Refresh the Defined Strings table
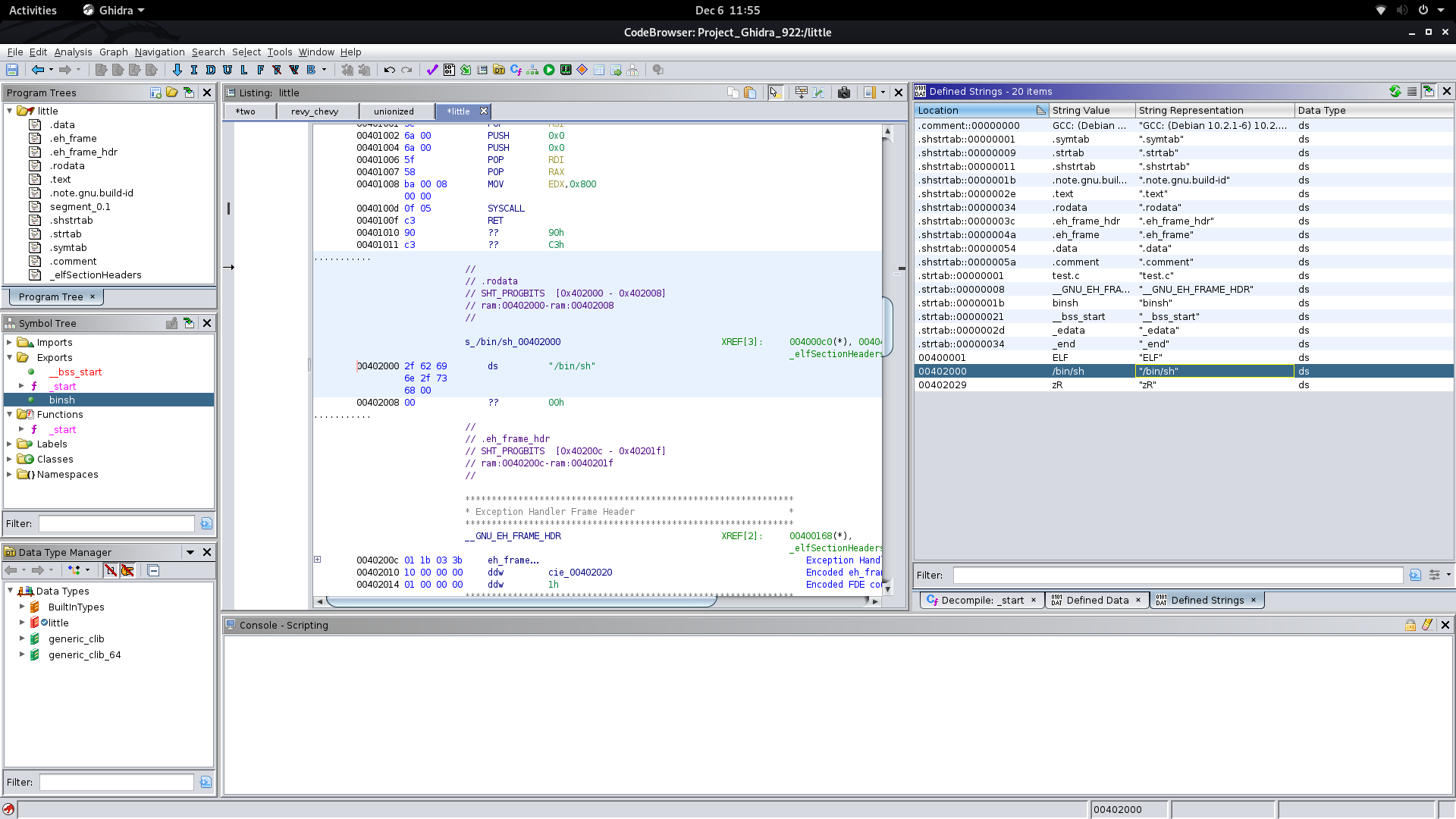1456x819 pixels. click(x=1395, y=91)
